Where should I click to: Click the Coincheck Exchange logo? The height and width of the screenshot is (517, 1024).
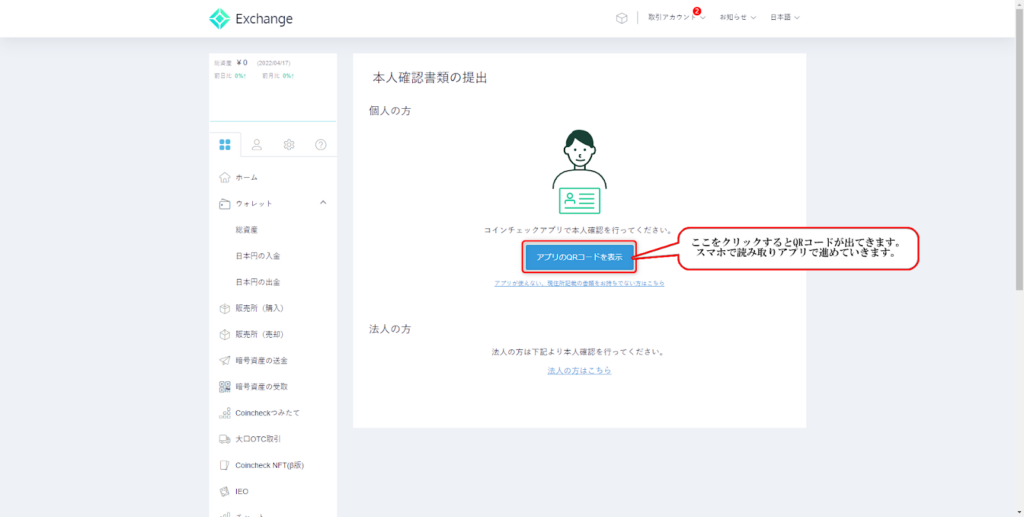coord(251,19)
